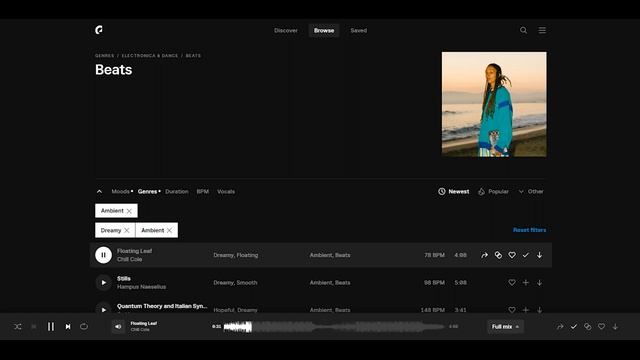Toggle repeat in player bar
Screen dimensions: 640x360
(x=84, y=327)
